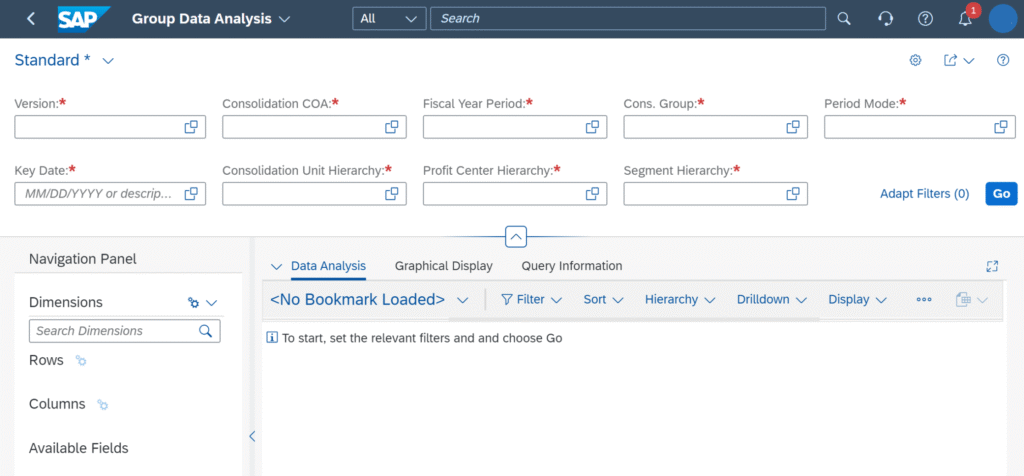Click the Navigation Panel heading
Viewport: 1024px width, 476px height.
coord(83,259)
